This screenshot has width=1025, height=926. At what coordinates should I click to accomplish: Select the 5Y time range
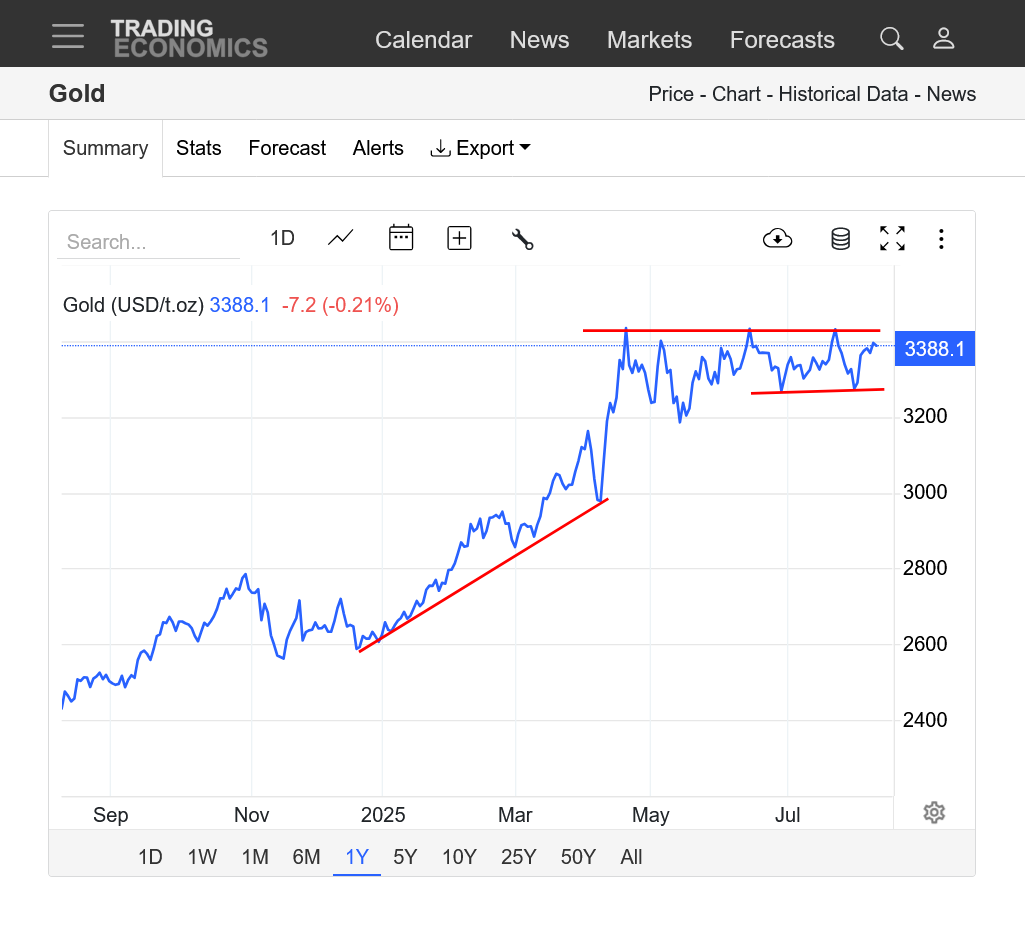[405, 857]
